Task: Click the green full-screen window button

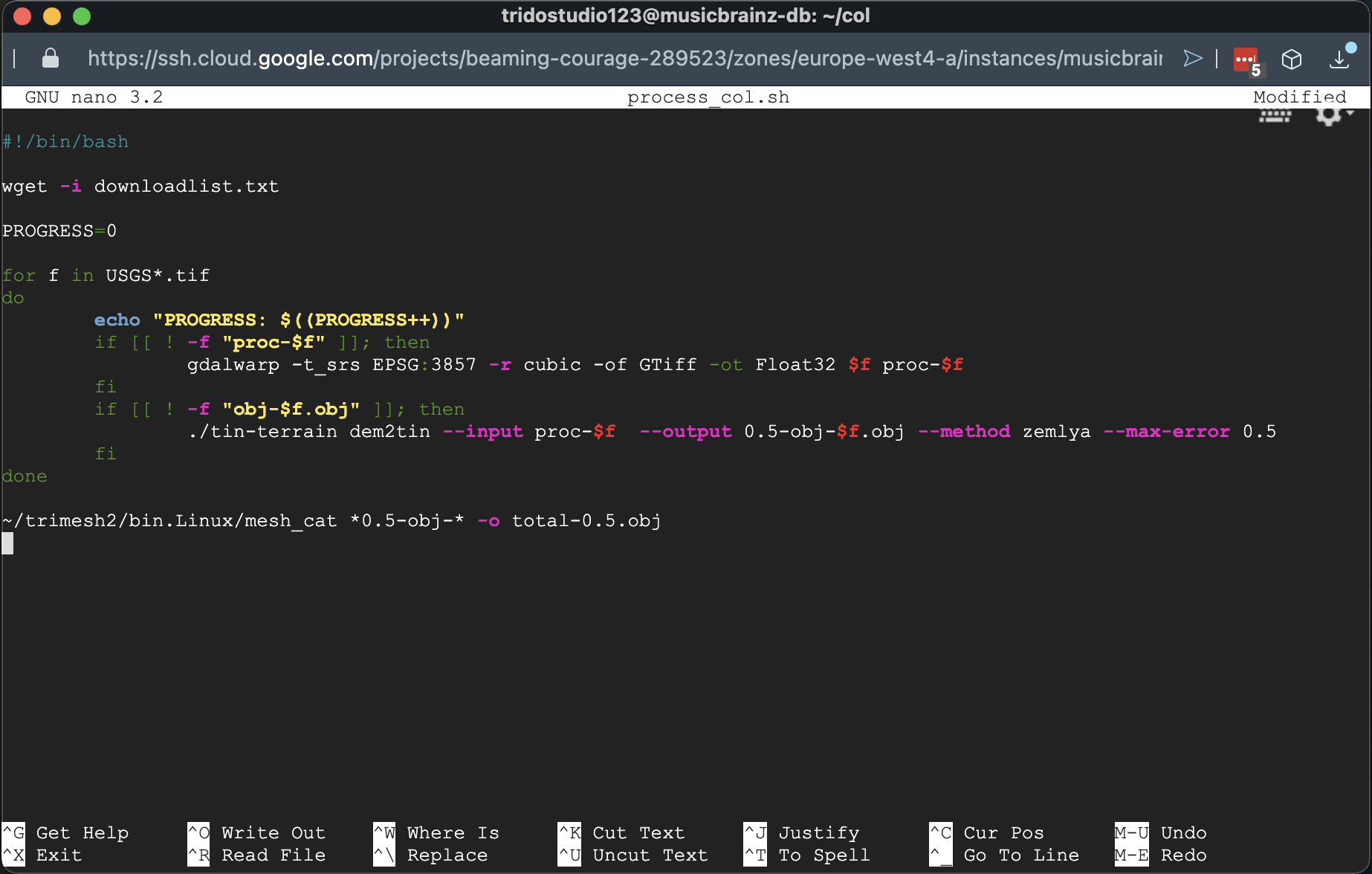Action: [82, 16]
